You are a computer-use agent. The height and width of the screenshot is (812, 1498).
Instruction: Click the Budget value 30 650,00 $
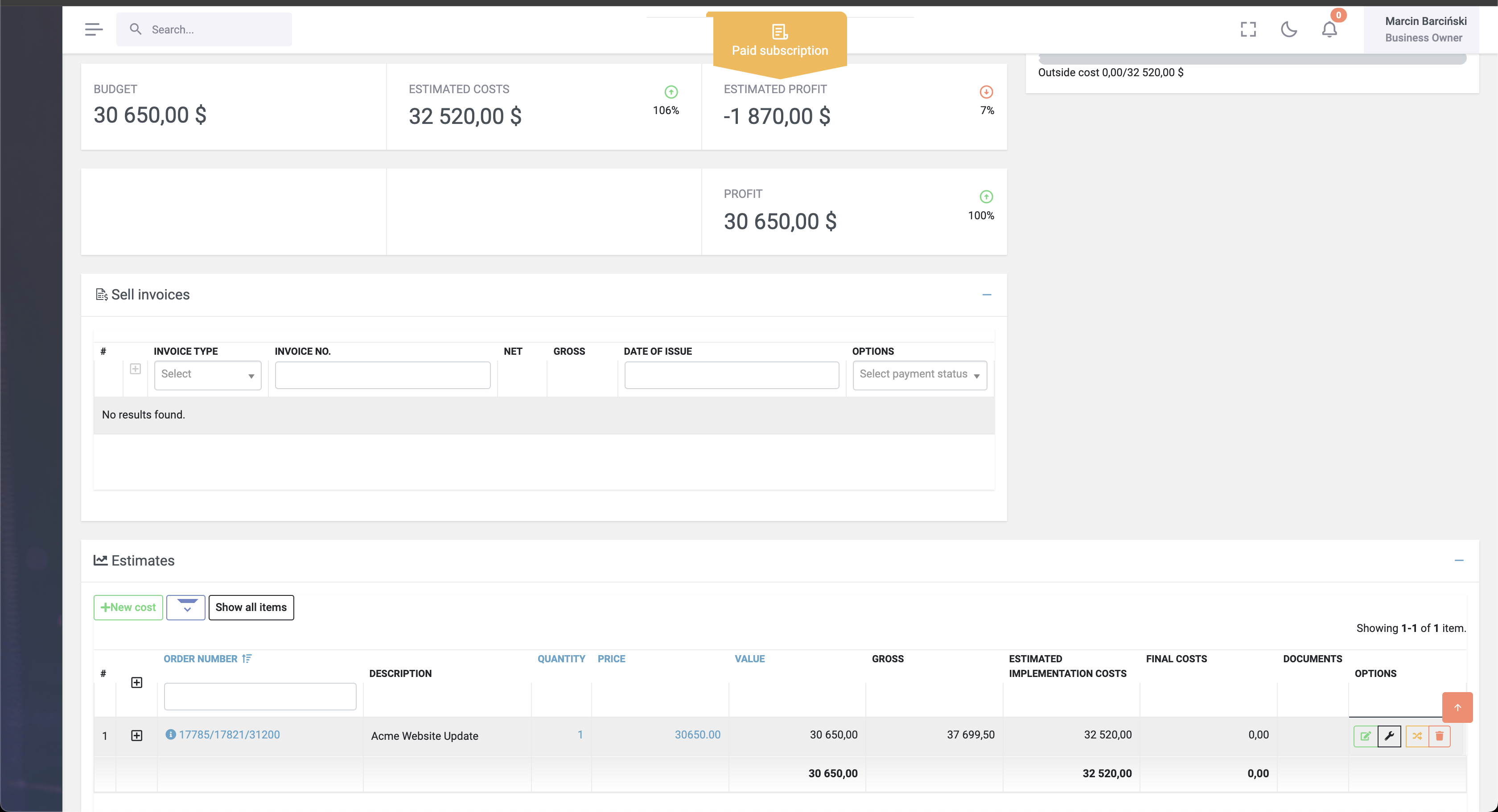click(150, 115)
